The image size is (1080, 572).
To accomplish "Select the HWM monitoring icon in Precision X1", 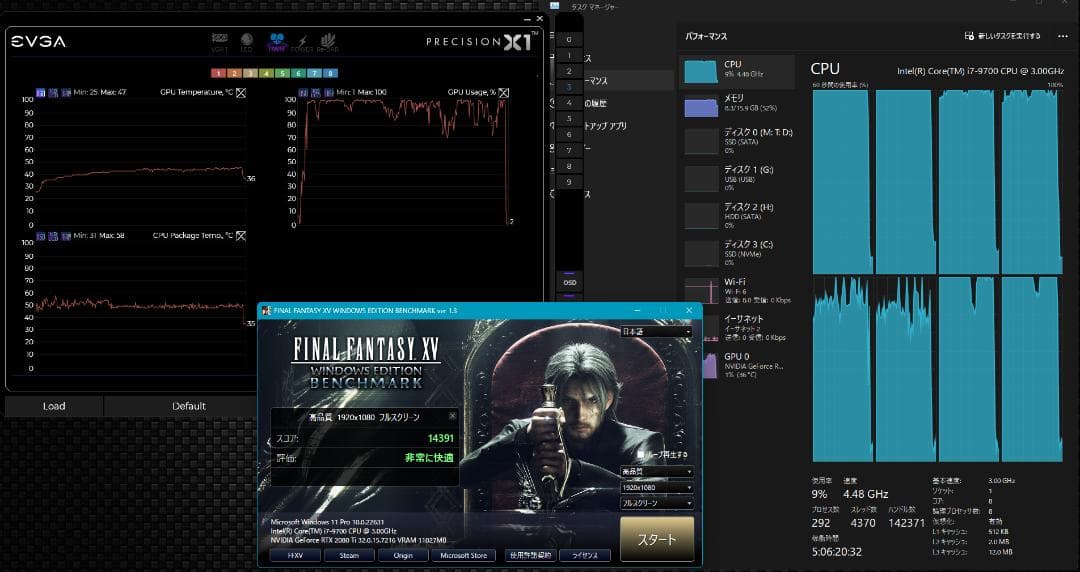I will [278, 42].
